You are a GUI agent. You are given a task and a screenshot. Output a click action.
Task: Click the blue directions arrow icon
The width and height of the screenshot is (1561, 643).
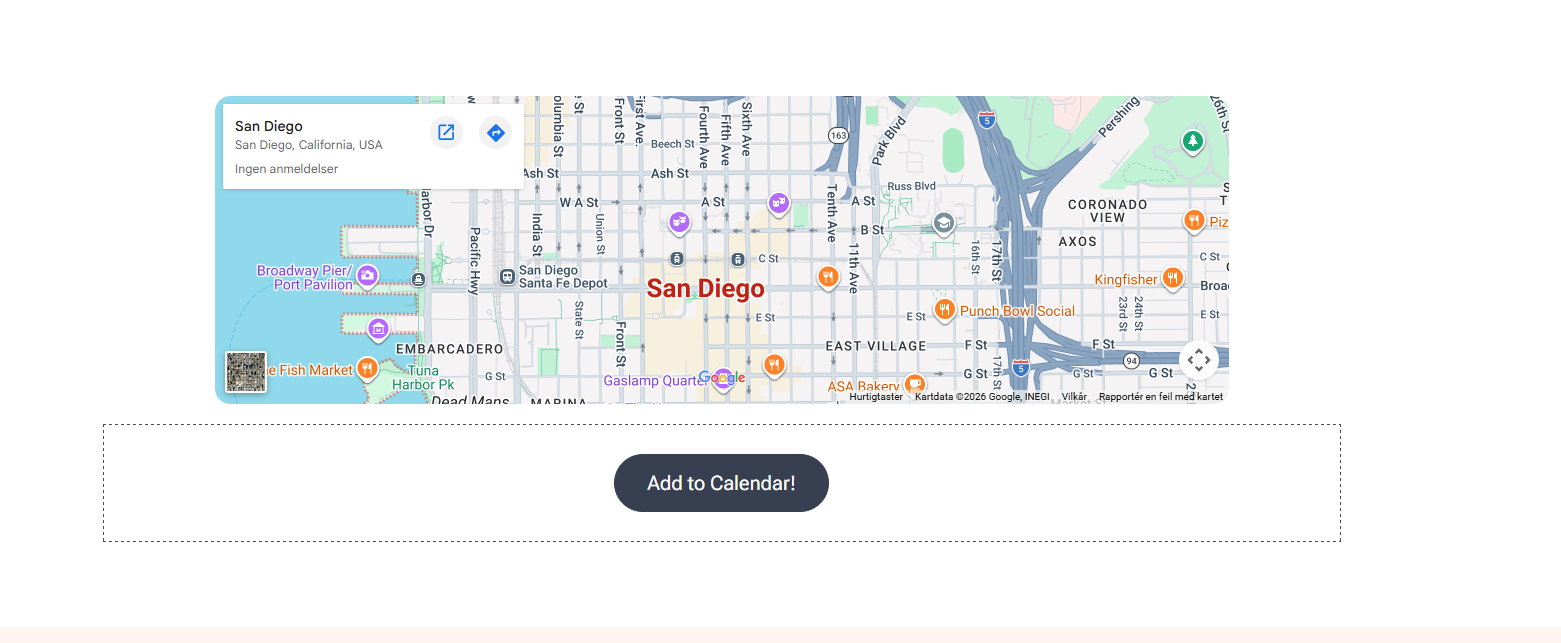coord(495,132)
